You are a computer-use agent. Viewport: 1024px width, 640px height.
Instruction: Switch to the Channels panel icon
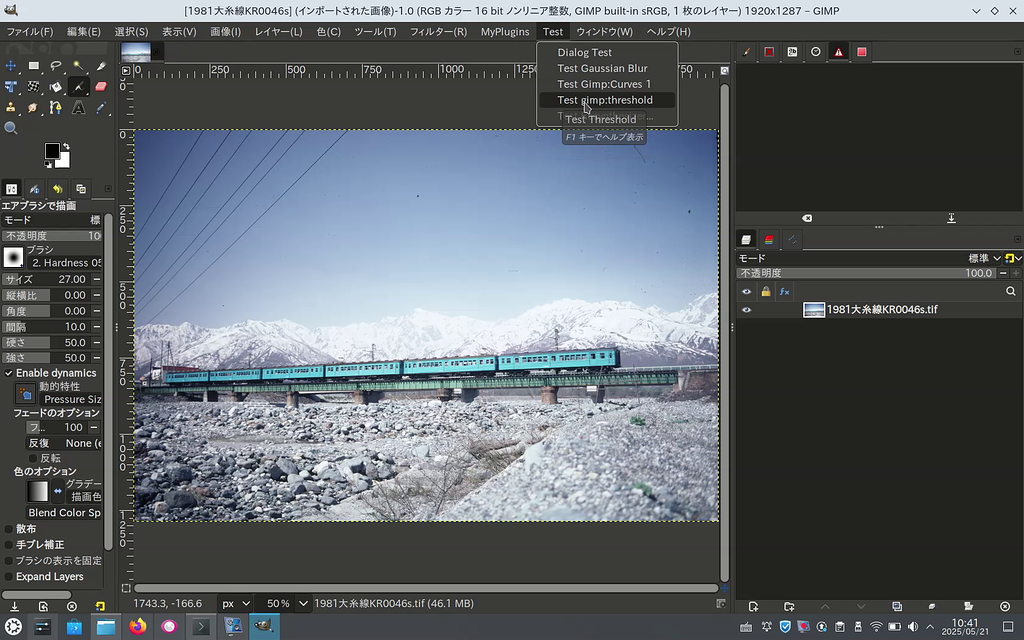pyautogui.click(x=768, y=239)
